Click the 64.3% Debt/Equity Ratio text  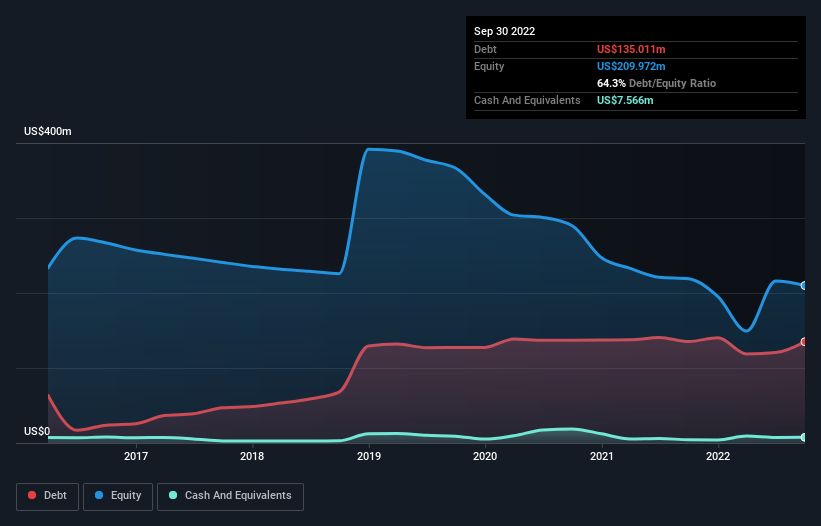[x=656, y=83]
